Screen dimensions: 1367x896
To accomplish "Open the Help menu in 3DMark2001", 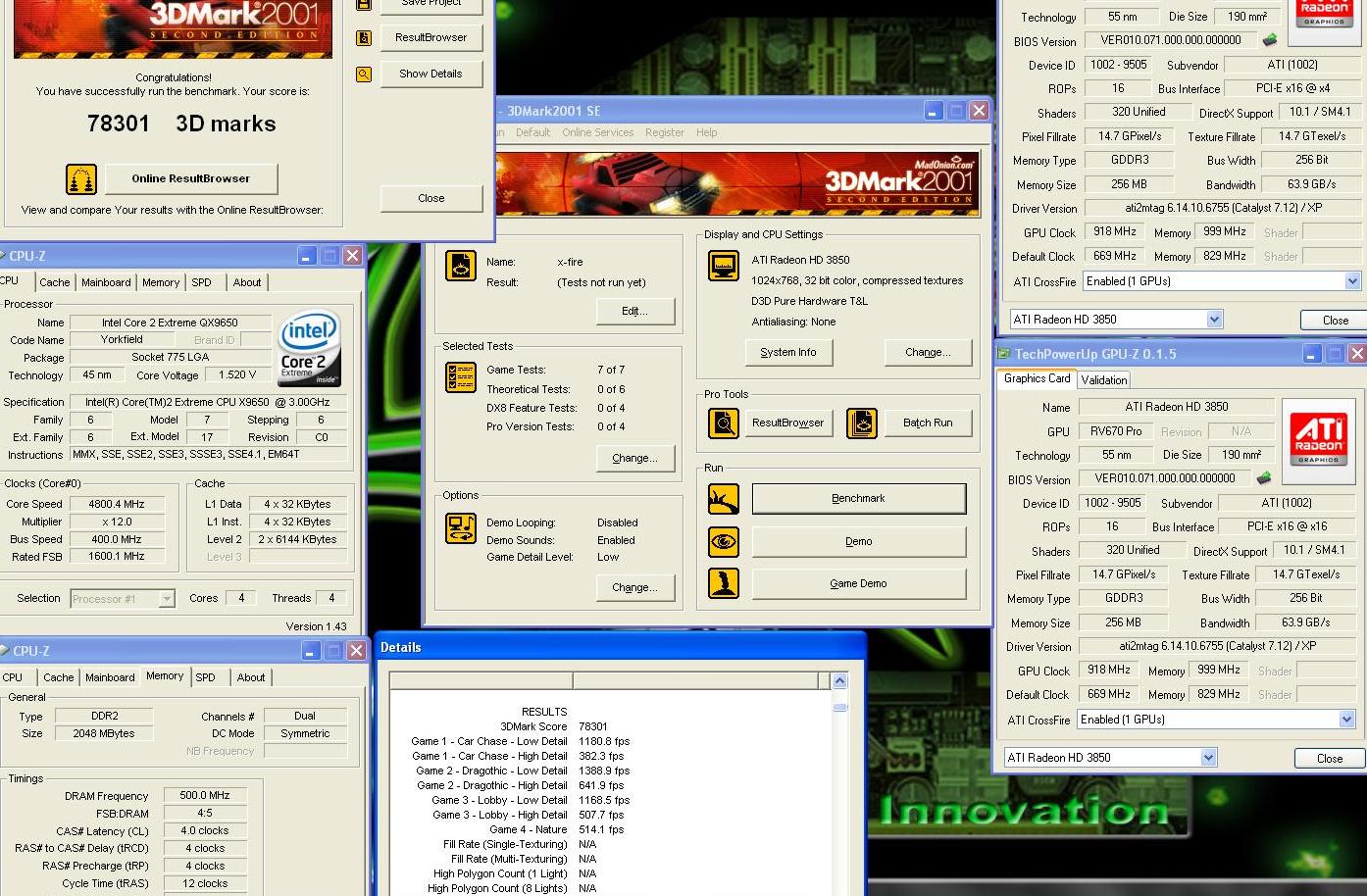I will tap(706, 132).
